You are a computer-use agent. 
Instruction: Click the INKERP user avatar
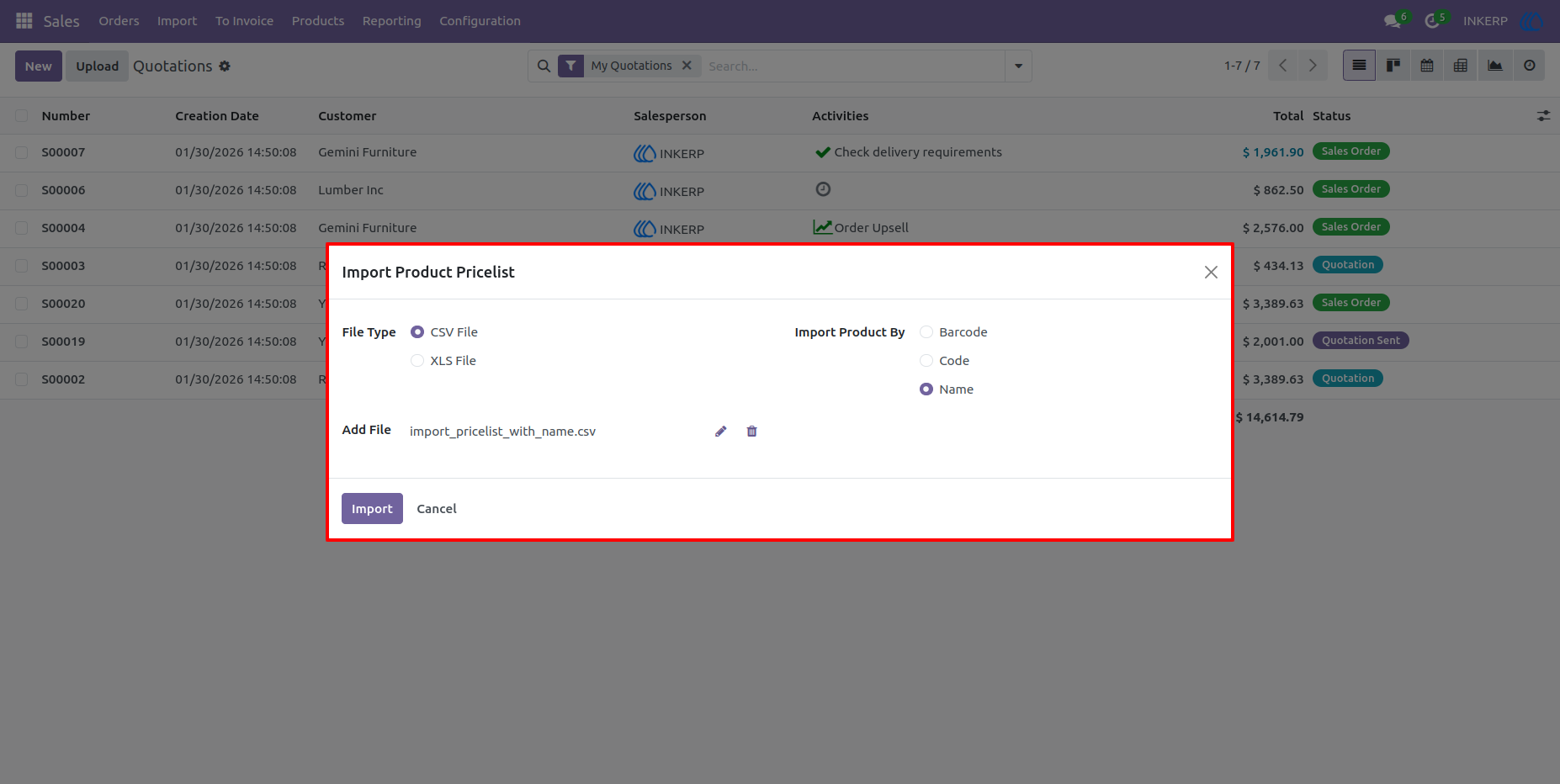click(1531, 21)
